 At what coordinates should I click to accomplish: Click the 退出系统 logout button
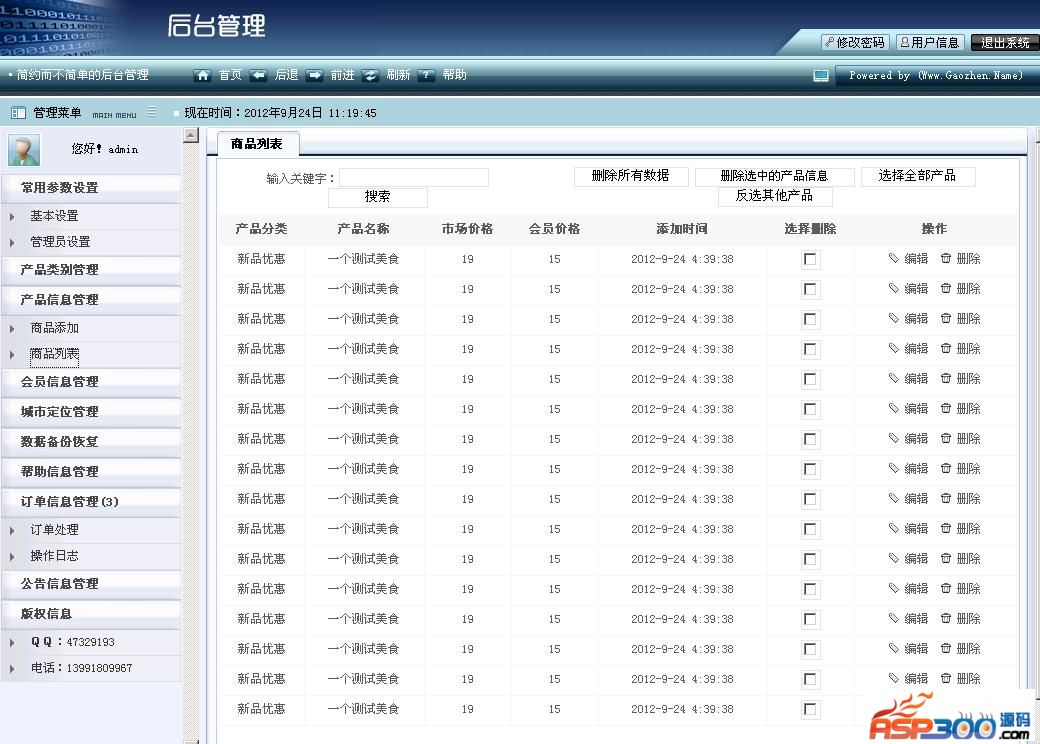tap(1004, 42)
